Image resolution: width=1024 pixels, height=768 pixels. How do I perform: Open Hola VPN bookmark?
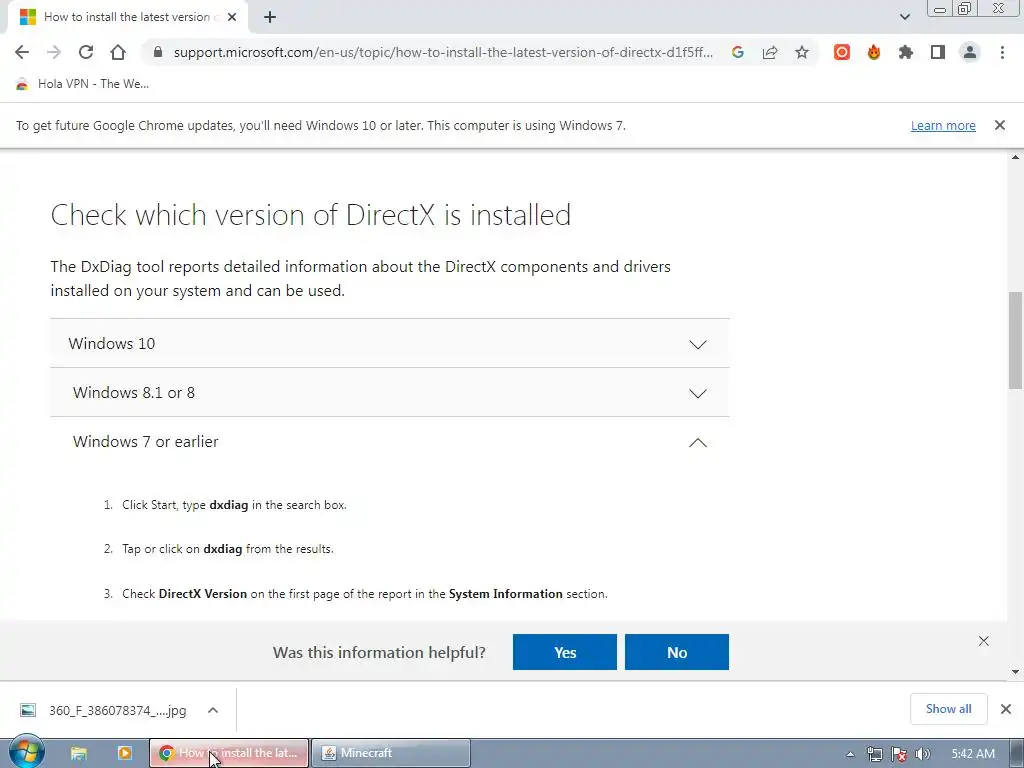82,84
